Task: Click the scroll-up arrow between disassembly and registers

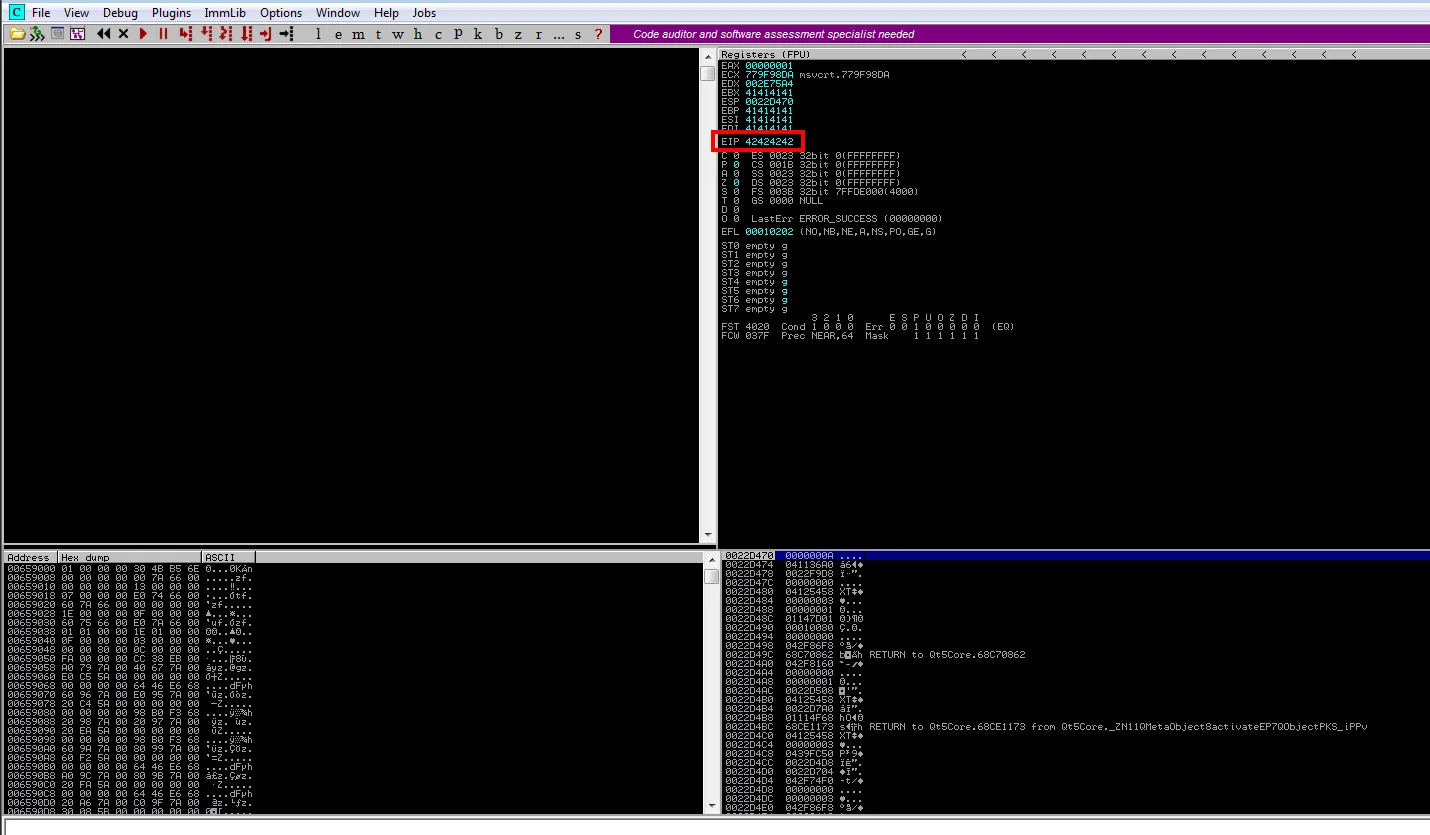Action: click(x=708, y=56)
